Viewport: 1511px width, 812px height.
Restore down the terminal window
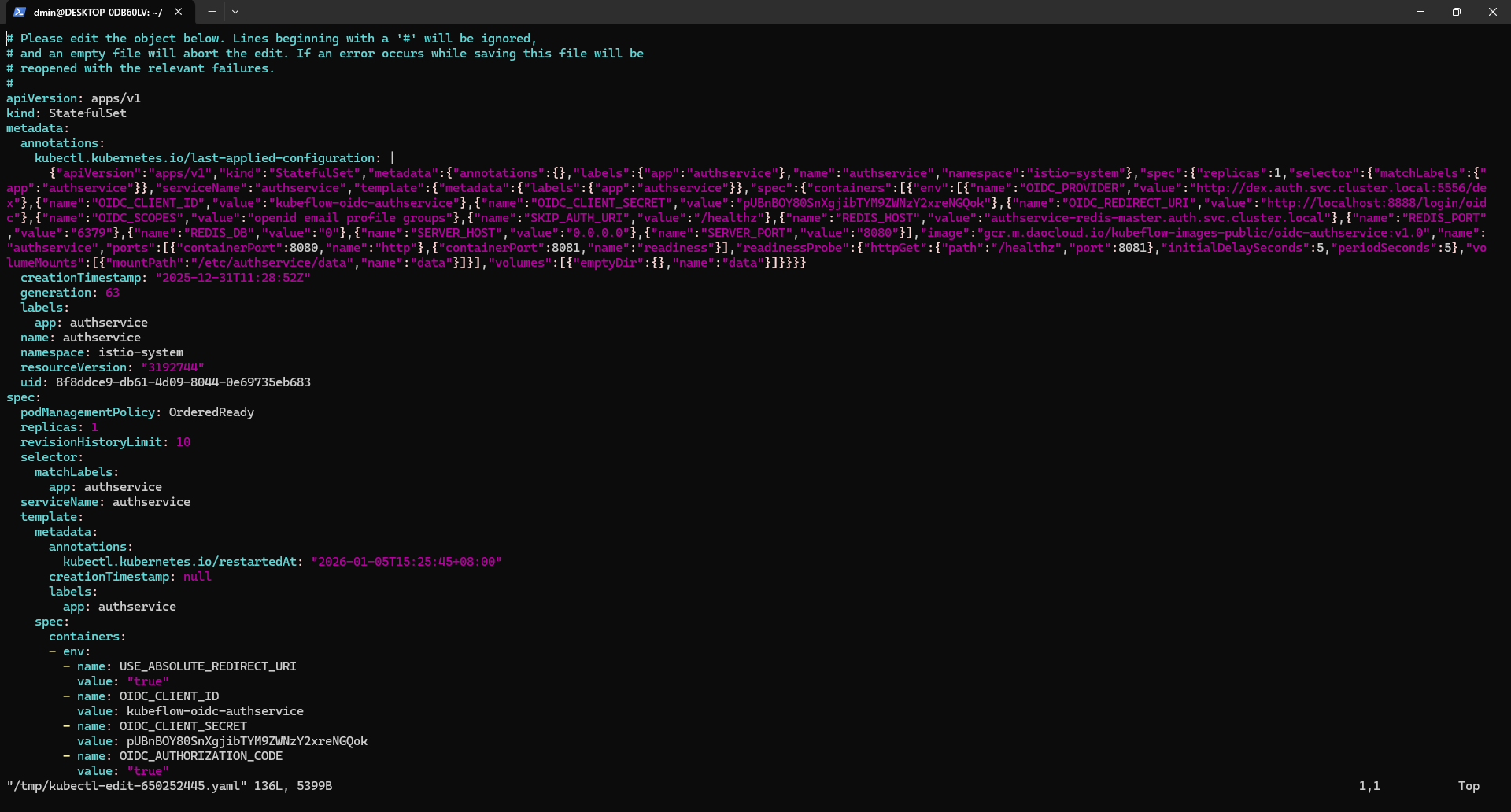[1457, 12]
